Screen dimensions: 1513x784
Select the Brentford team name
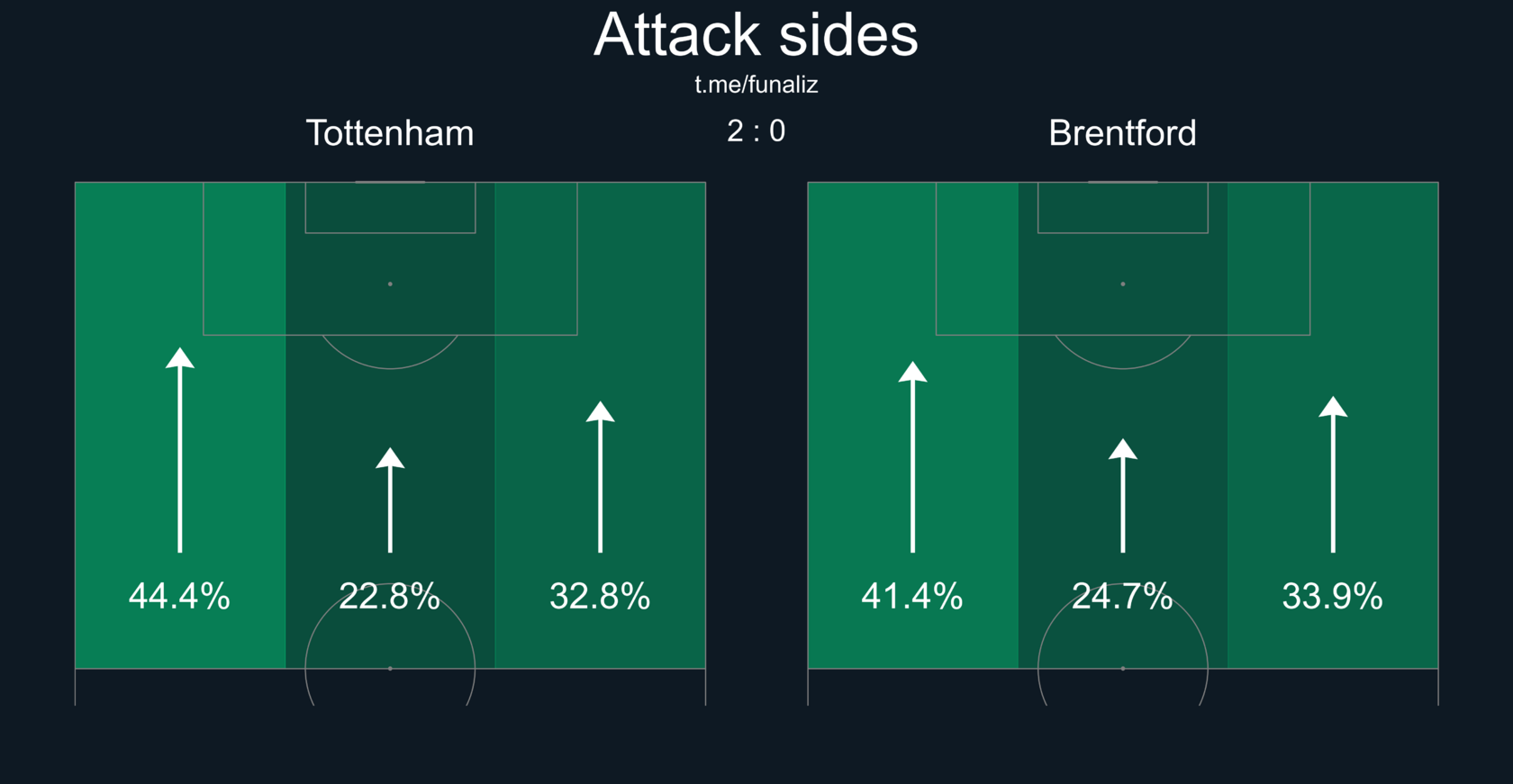click(x=1122, y=133)
